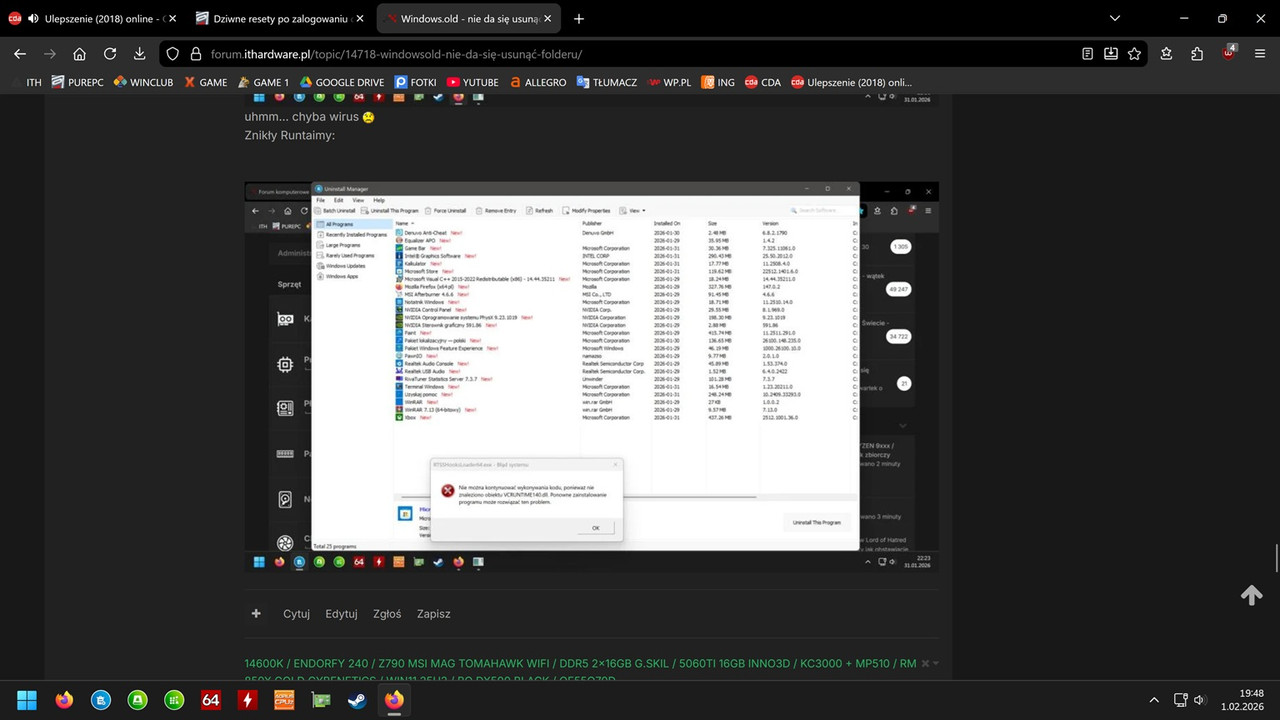Click the active Firefox taskbar icon with indicator

click(x=394, y=699)
